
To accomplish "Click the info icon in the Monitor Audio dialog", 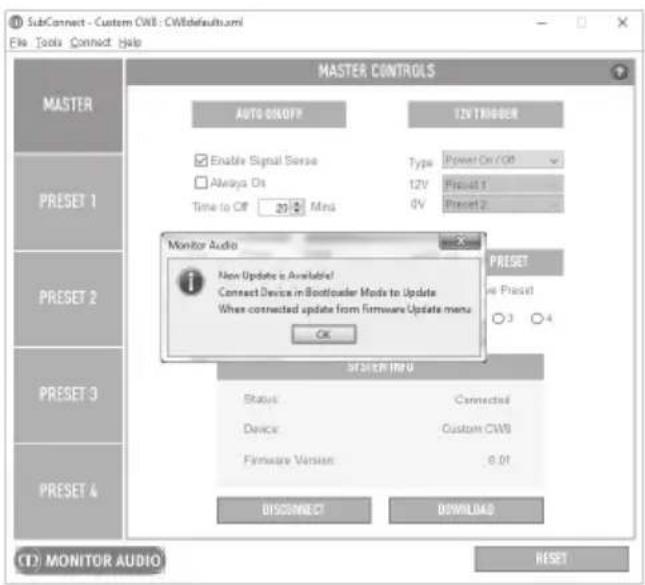I will tap(190, 282).
